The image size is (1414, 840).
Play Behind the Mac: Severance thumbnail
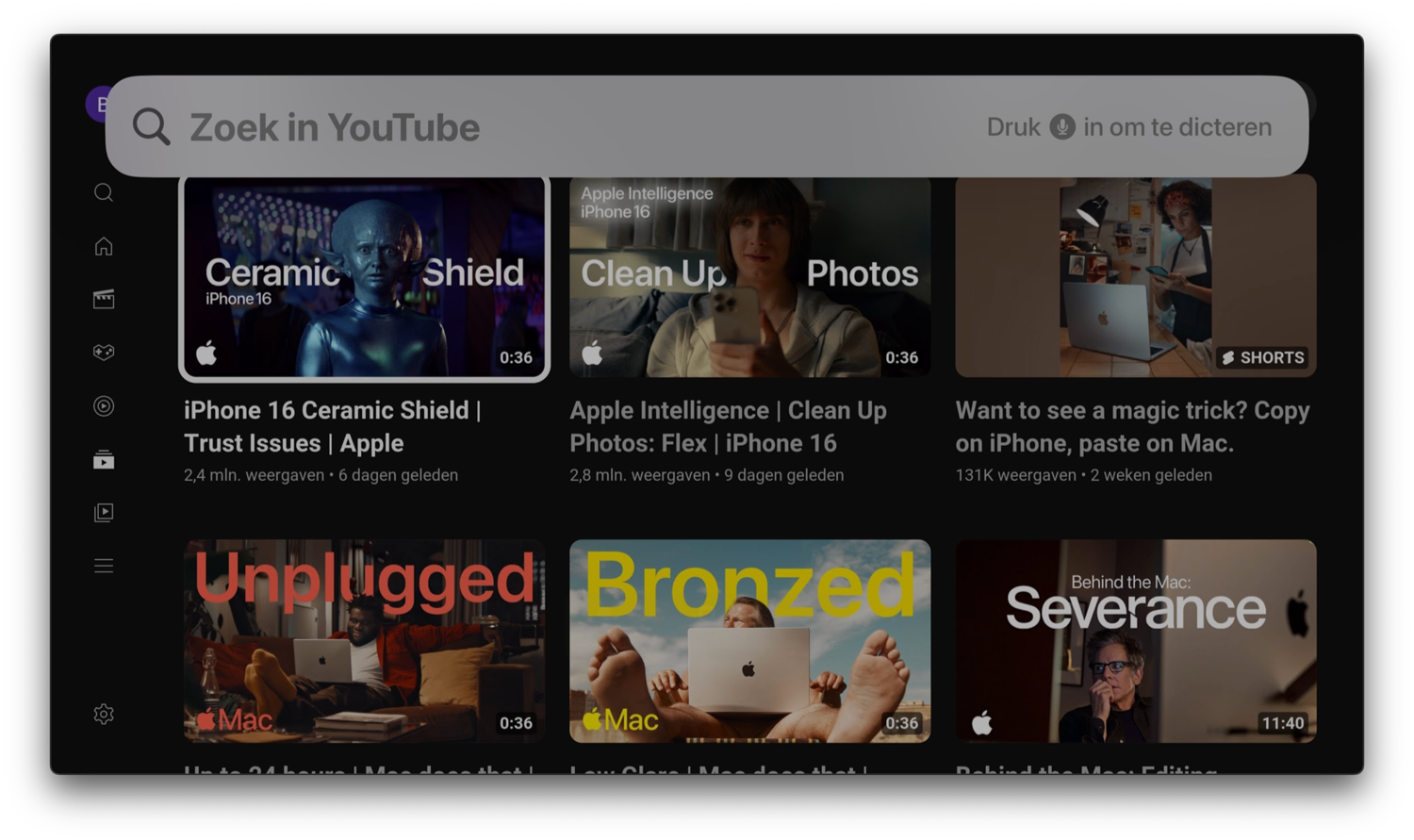point(1136,641)
